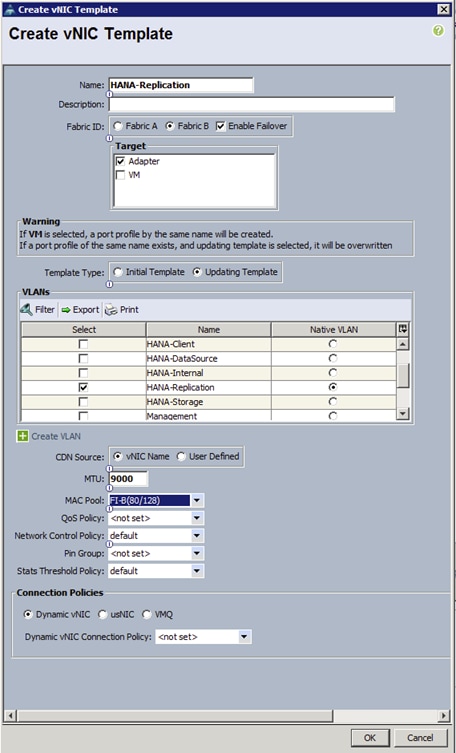Select the VMQ connection policy radio
This screenshot has height=753, width=456.
click(x=146, y=614)
